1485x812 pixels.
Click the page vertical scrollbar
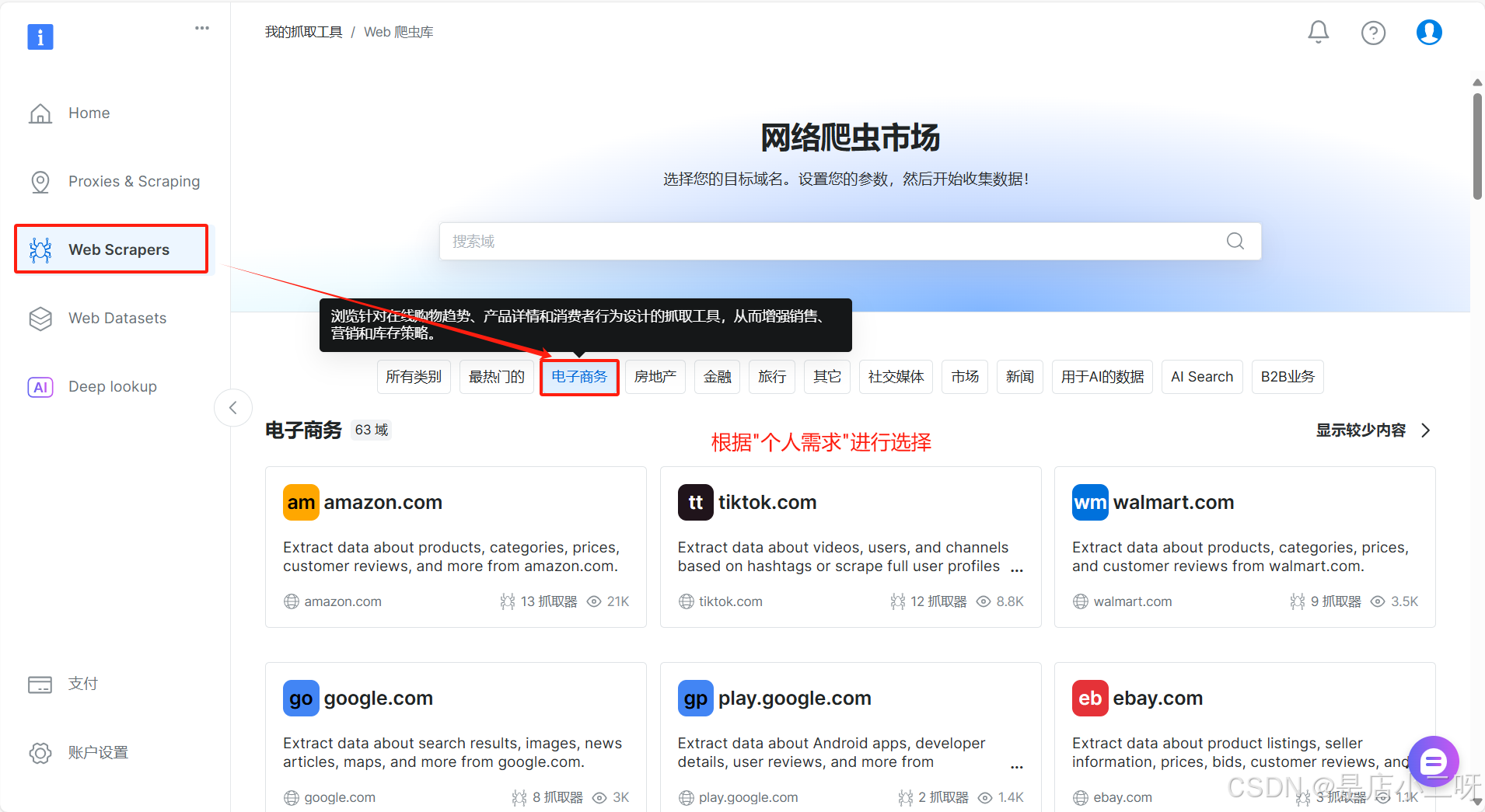[1477, 148]
